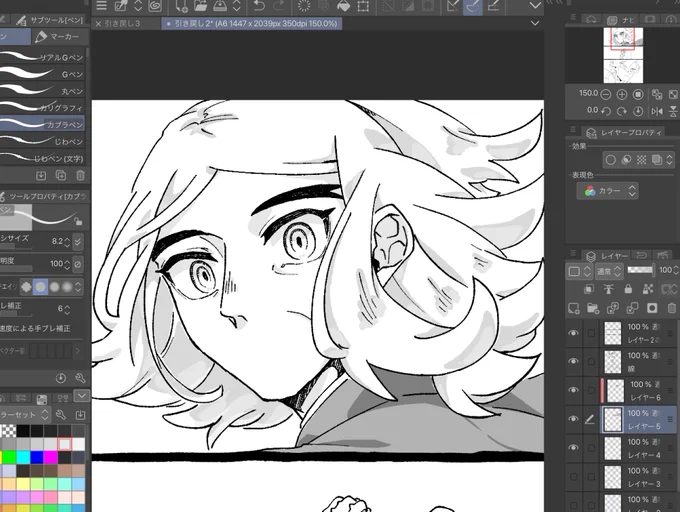680x512 pixels.
Task: Delete sub tool with trash icon
Action: coord(80,176)
